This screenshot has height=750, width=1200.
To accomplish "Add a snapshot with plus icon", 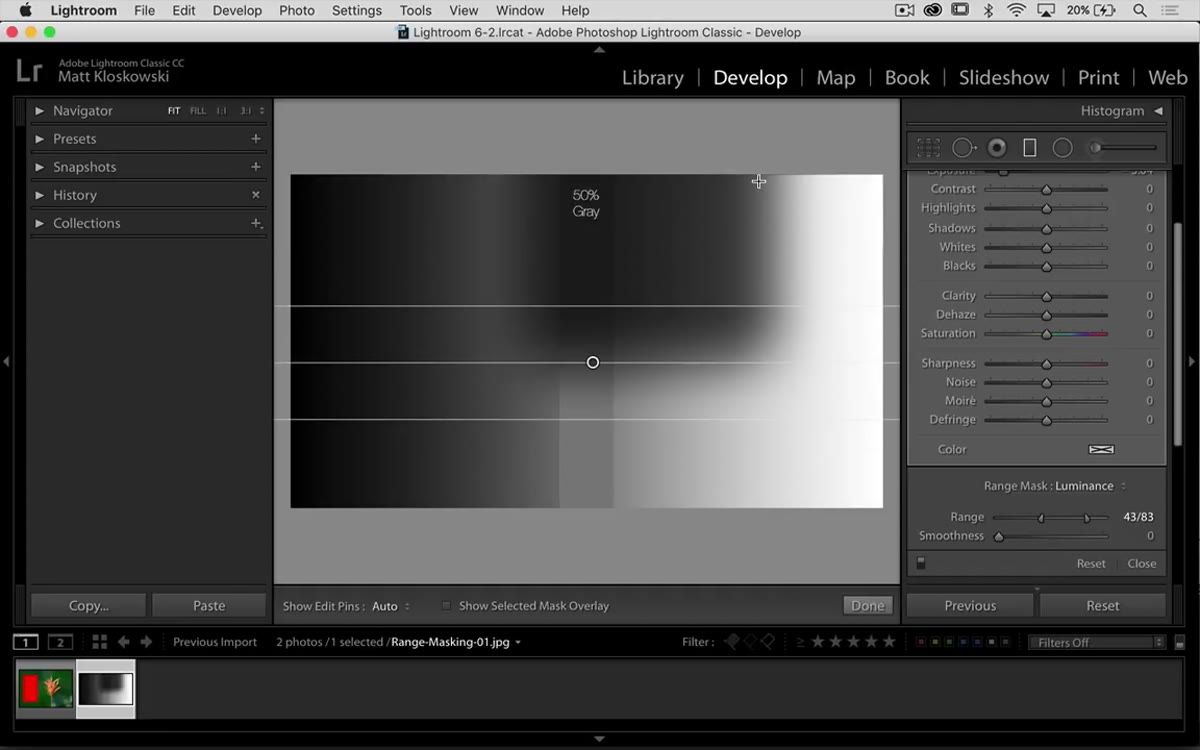I will click(x=256, y=167).
